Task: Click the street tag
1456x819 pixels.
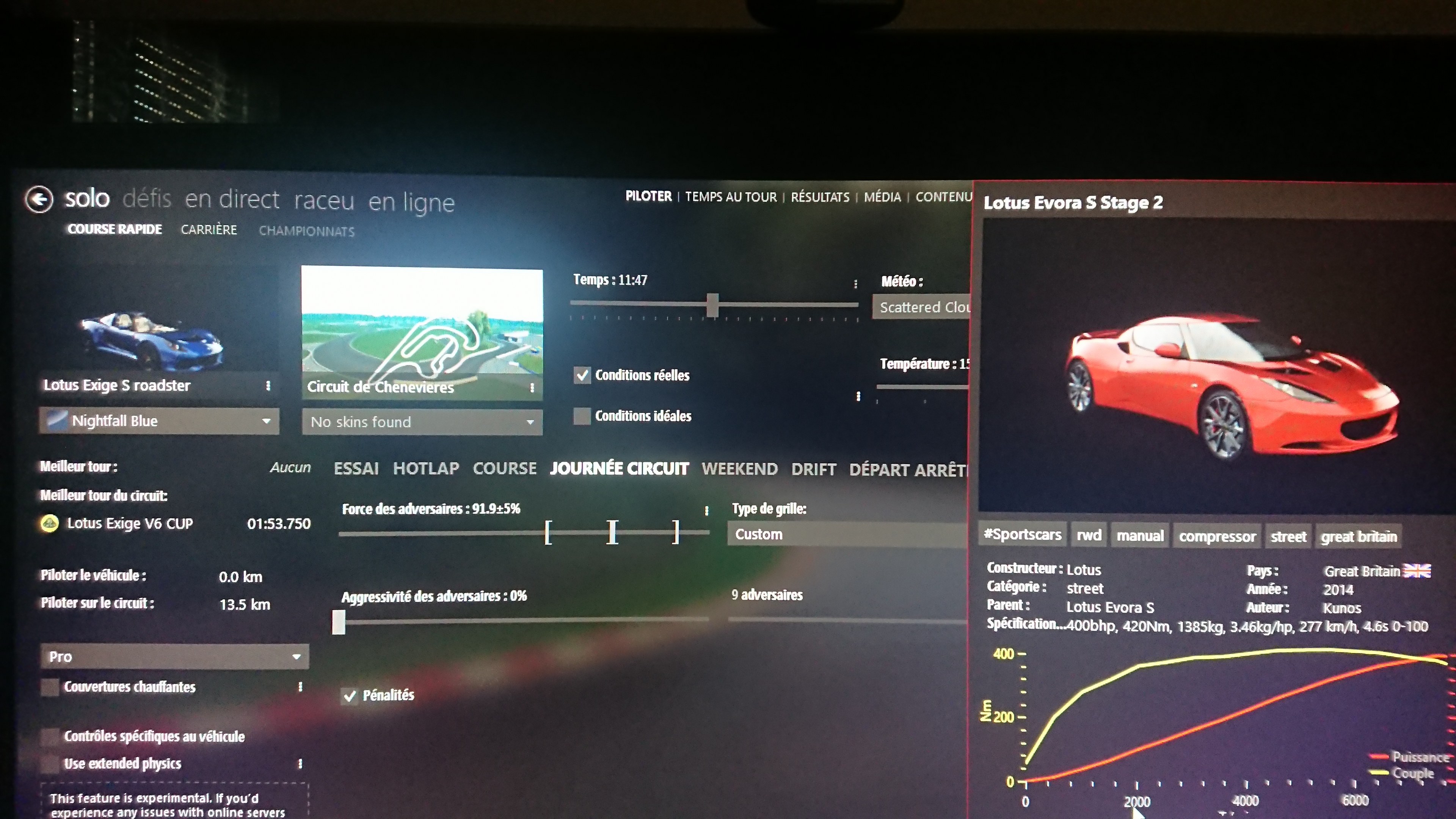Action: pos(1289,537)
